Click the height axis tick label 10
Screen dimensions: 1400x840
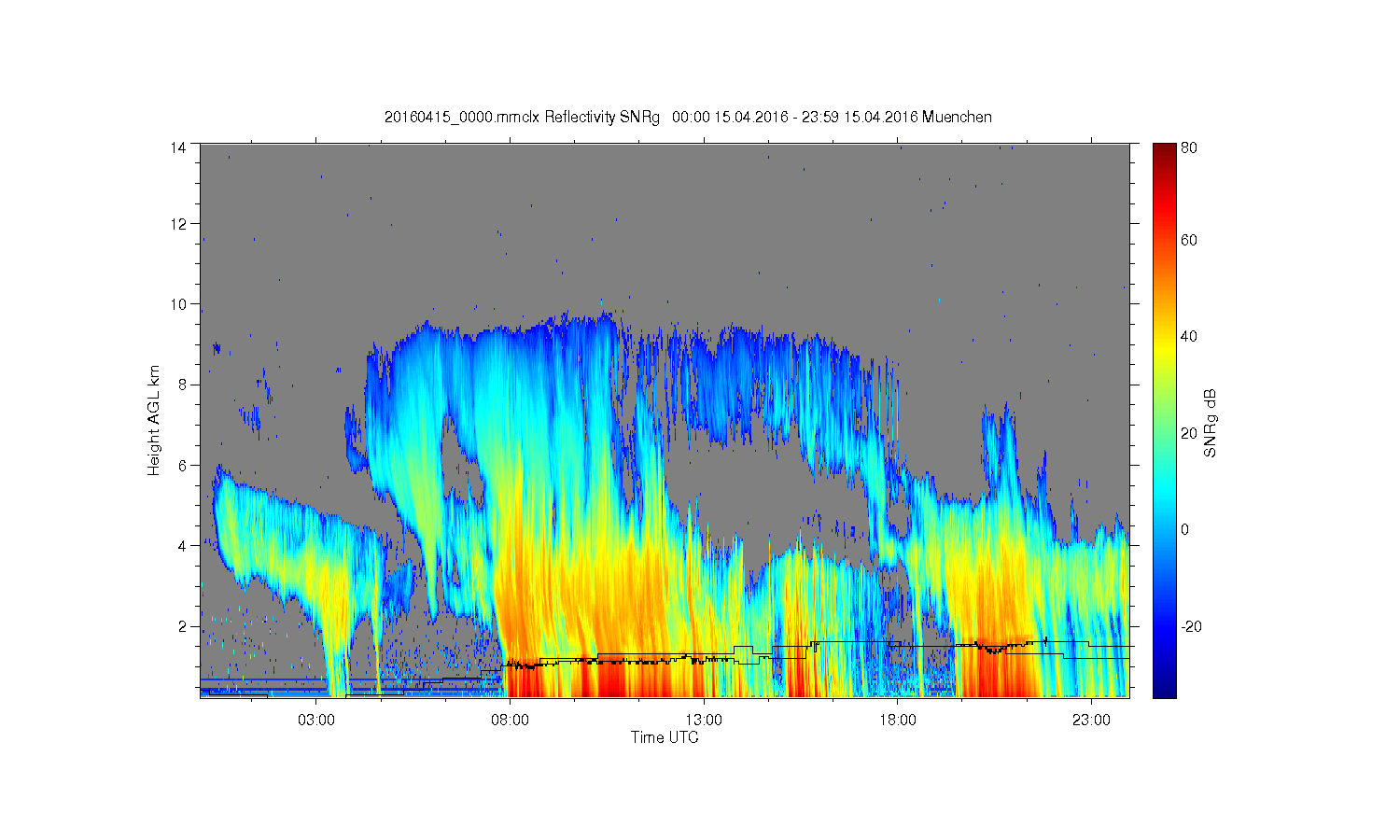[178, 304]
